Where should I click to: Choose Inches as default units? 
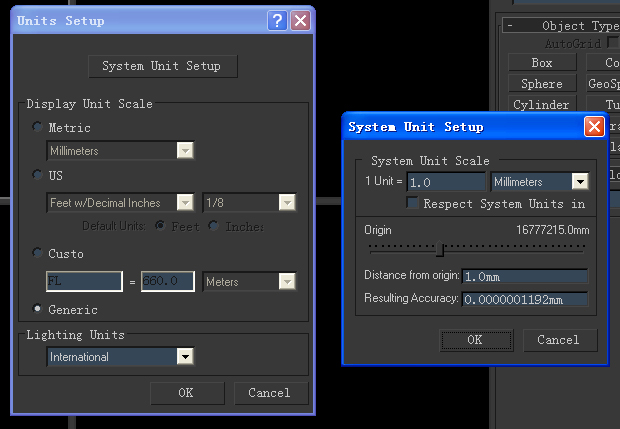(x=214, y=226)
